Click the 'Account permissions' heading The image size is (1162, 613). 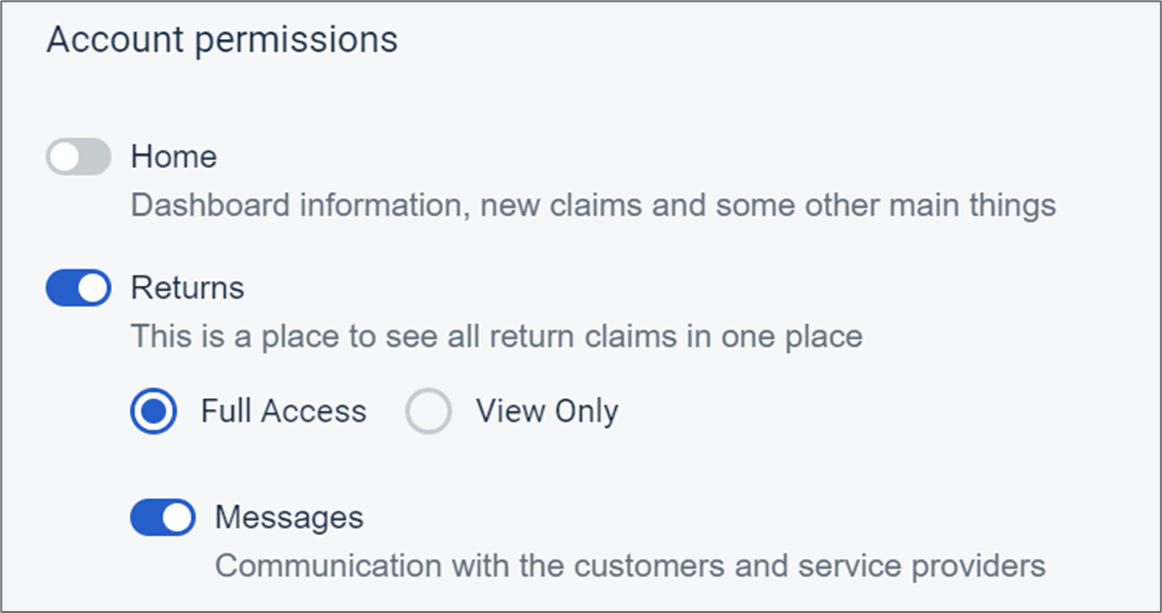(222, 40)
